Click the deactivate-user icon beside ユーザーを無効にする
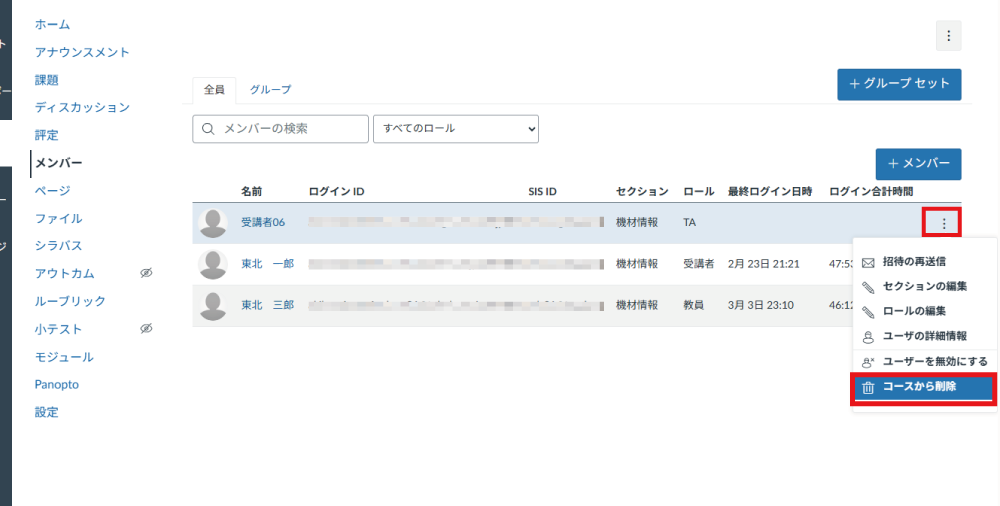Viewport: 1000px width, 506px height. pyautogui.click(x=868, y=362)
